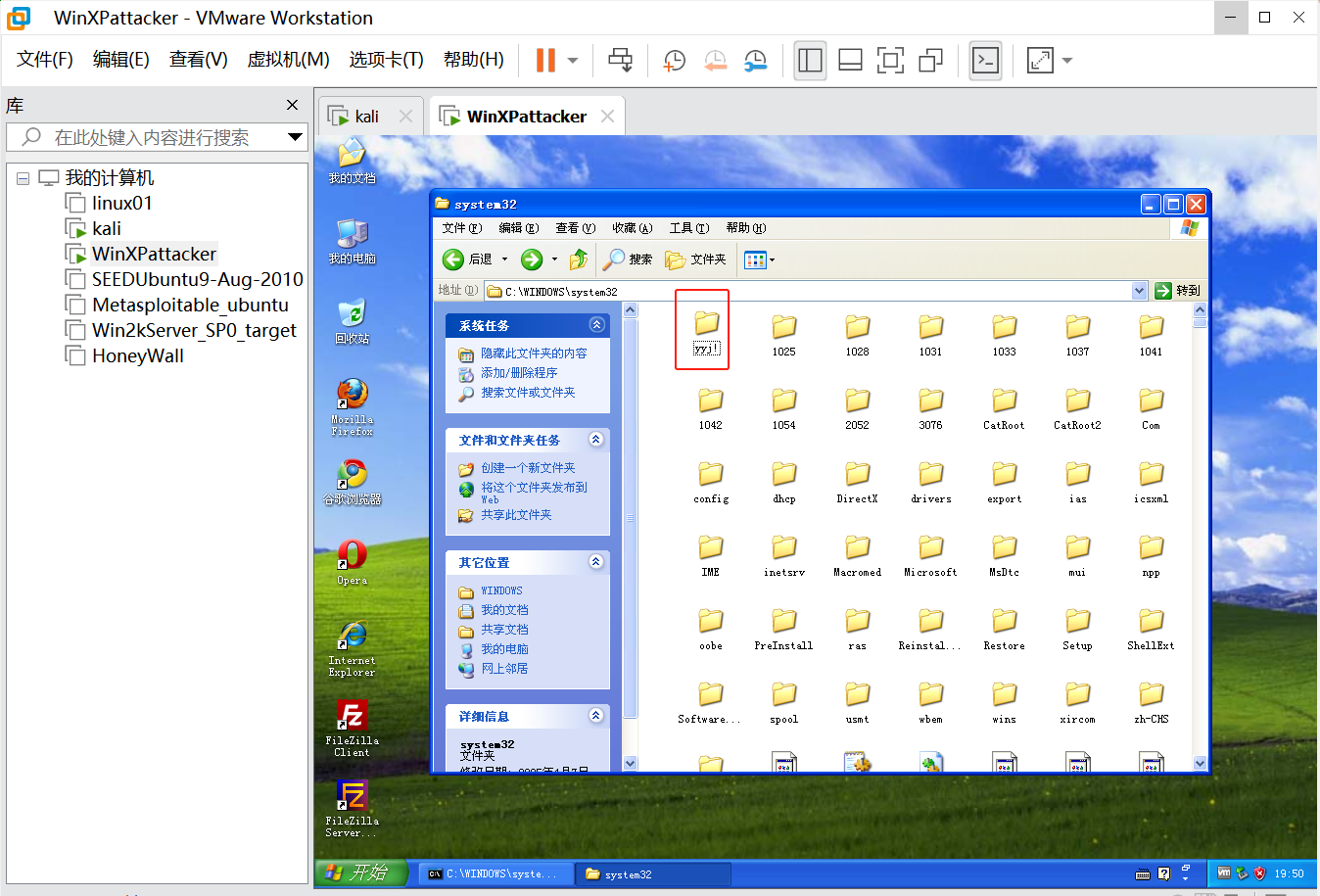Viewport: 1320px width, 896px height.
Task: Take a snapshot of this virtual machine
Action: 675,60
